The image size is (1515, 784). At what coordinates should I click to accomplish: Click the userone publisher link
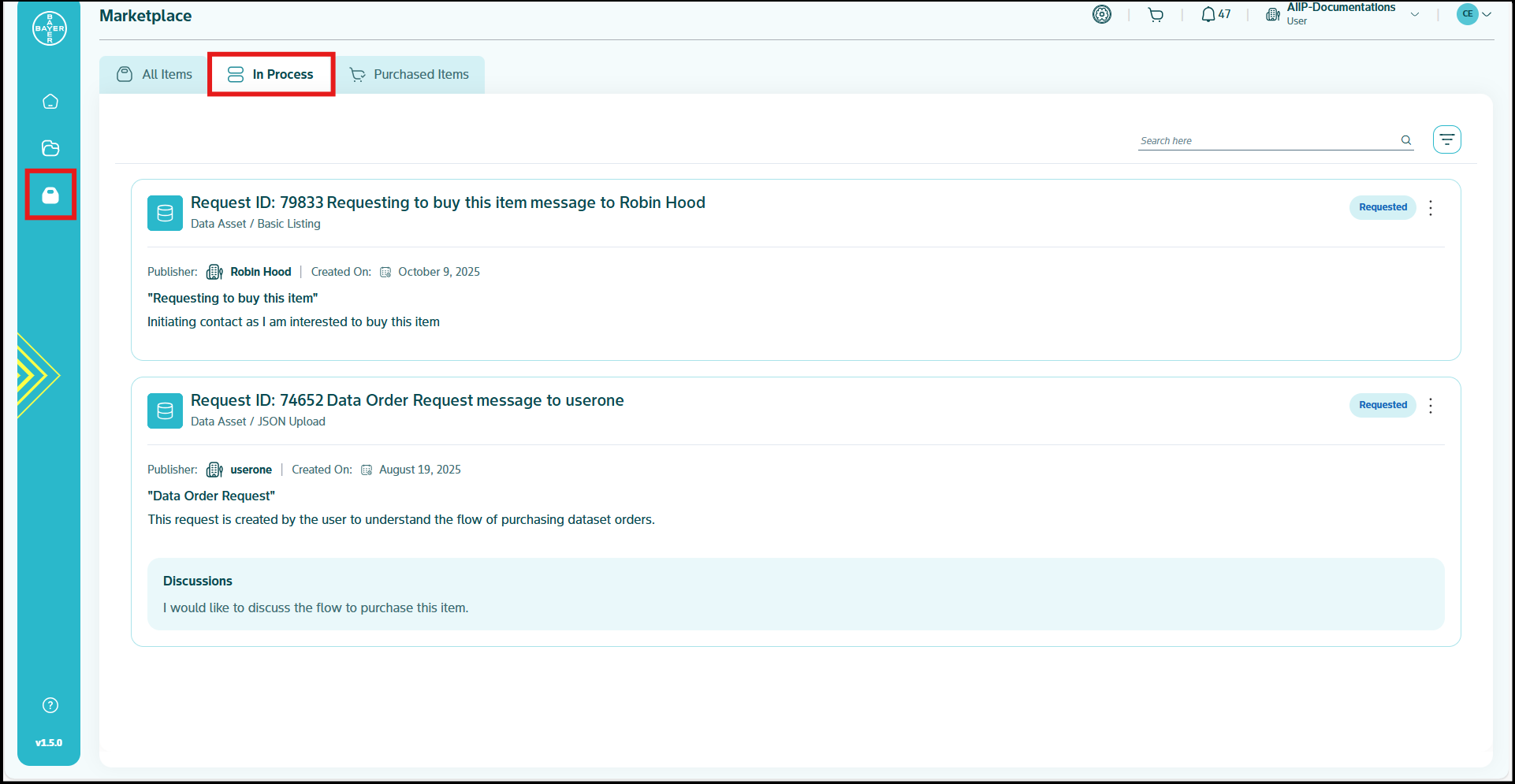coord(251,470)
